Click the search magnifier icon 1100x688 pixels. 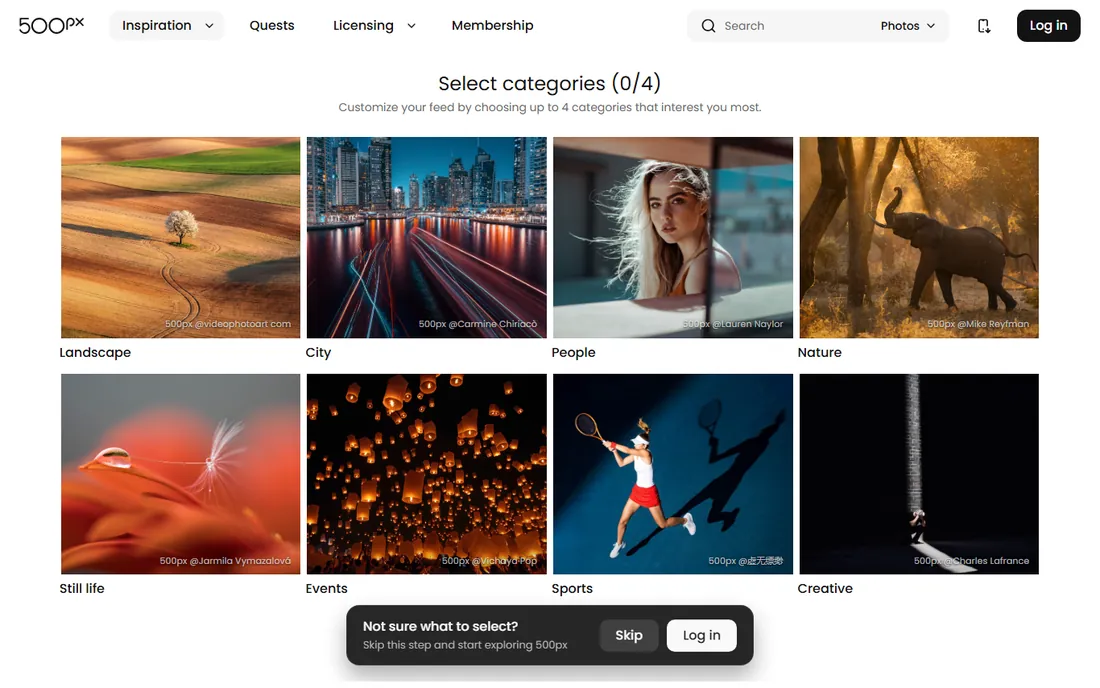pos(709,26)
